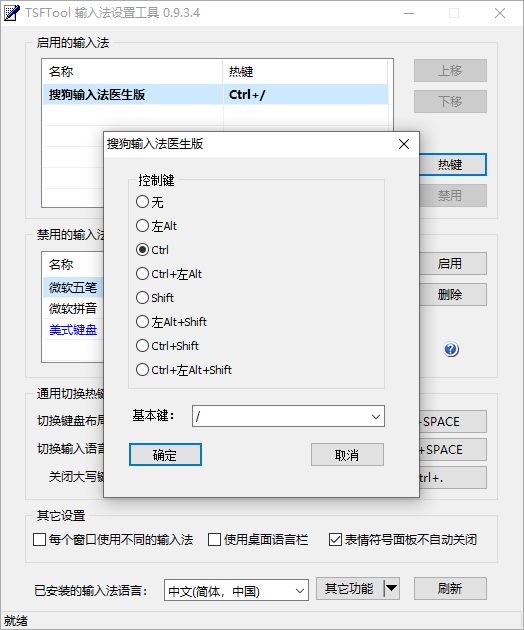This screenshot has width=524, height=630.
Task: Click the 刷新 button
Action: coord(450,589)
